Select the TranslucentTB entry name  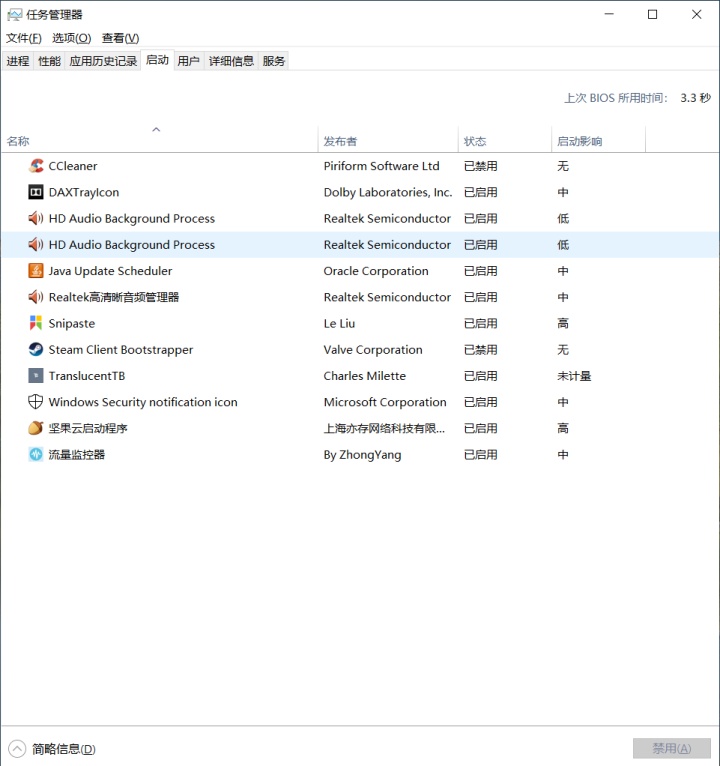coord(87,376)
